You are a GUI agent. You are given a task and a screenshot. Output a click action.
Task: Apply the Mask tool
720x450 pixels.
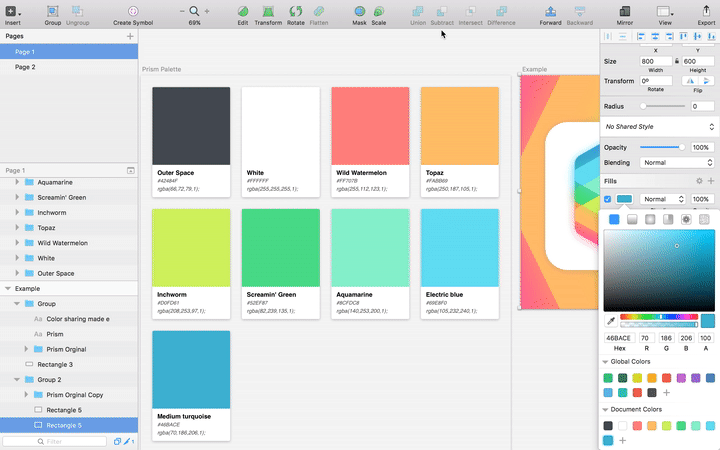pos(358,12)
